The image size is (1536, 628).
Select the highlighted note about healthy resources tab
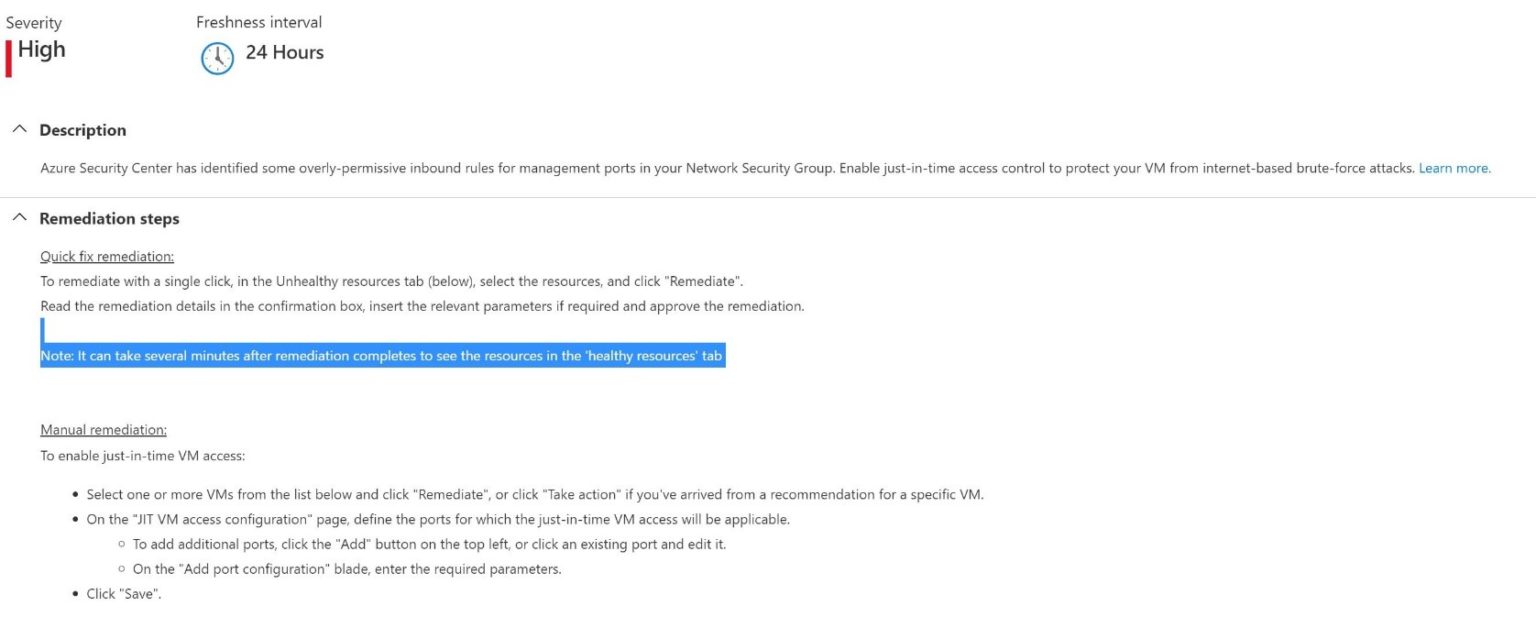pos(382,355)
